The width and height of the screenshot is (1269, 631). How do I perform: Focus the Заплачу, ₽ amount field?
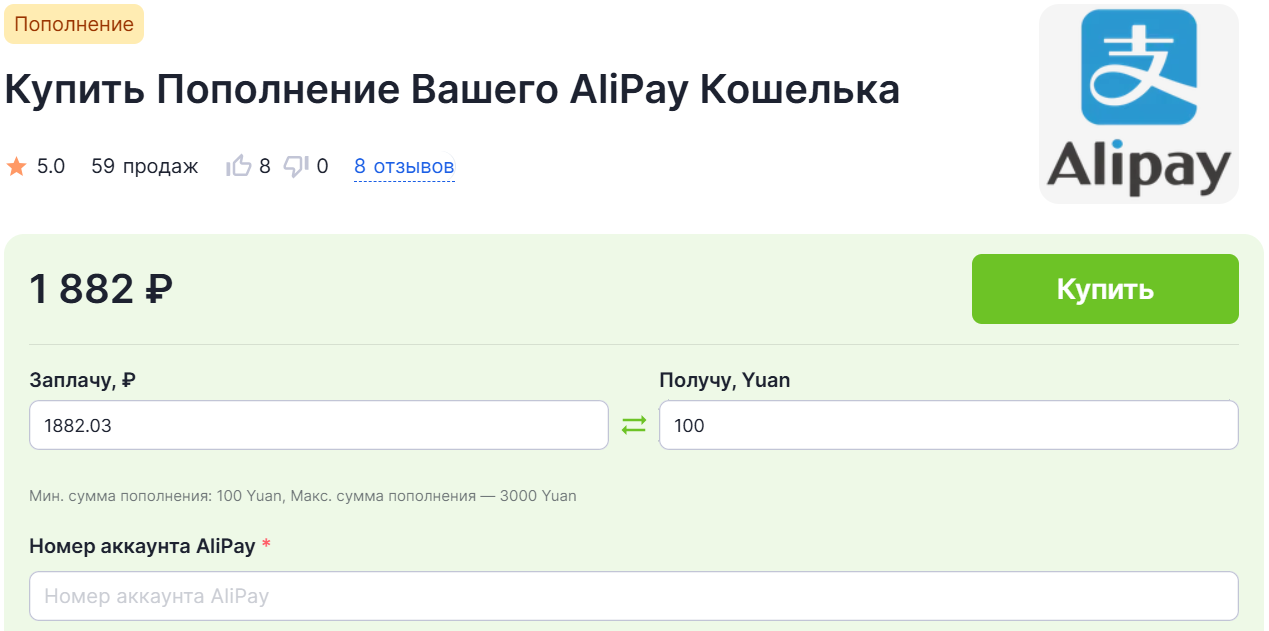[319, 425]
